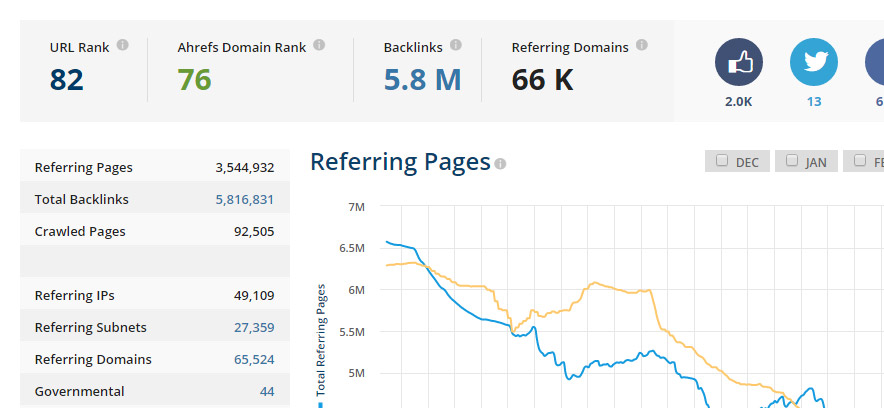Toggle the partially visible FEB checkbox
The width and height of the screenshot is (884, 408).
coord(860,161)
